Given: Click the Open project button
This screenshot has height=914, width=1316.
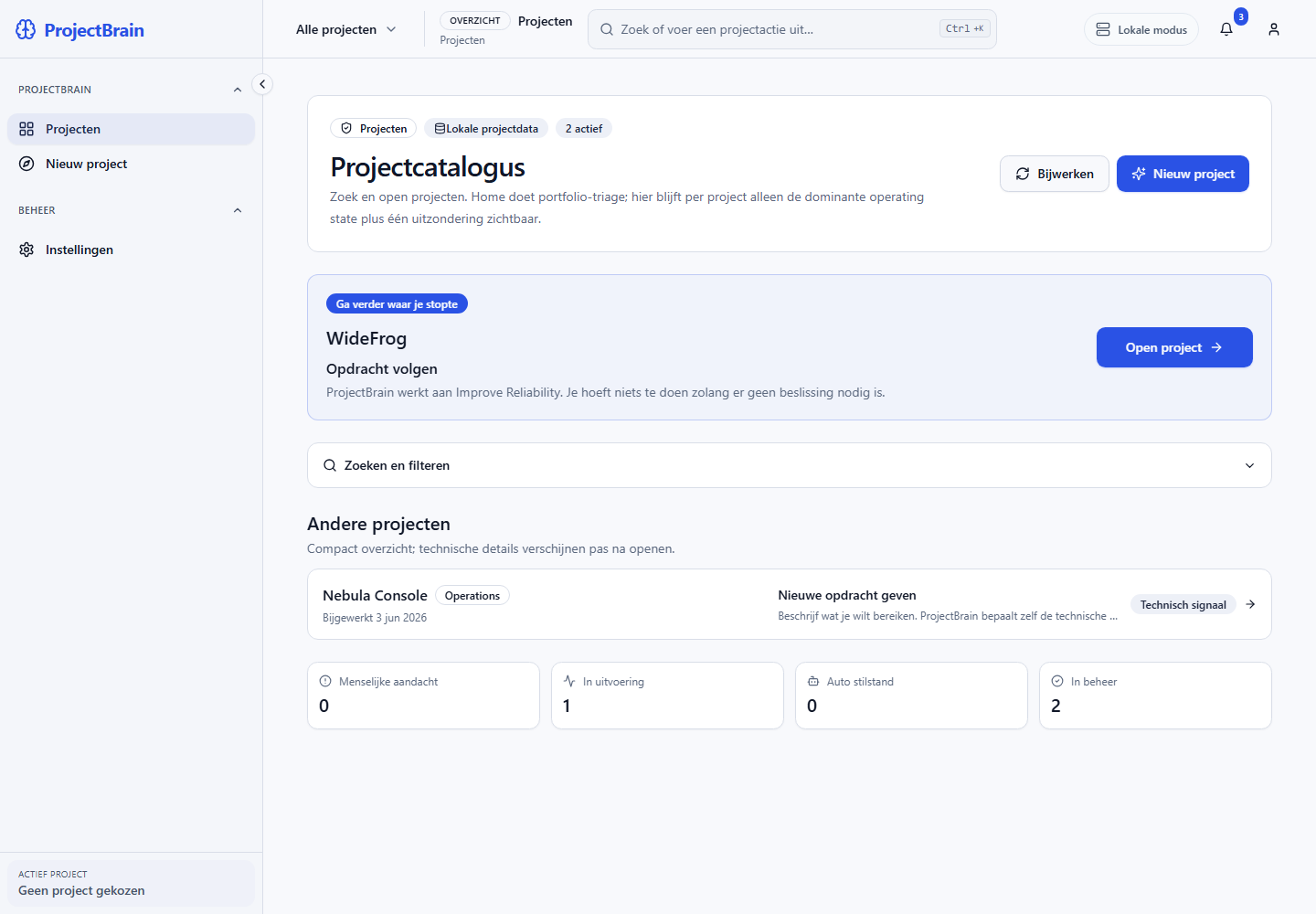Looking at the screenshot, I should point(1174,347).
